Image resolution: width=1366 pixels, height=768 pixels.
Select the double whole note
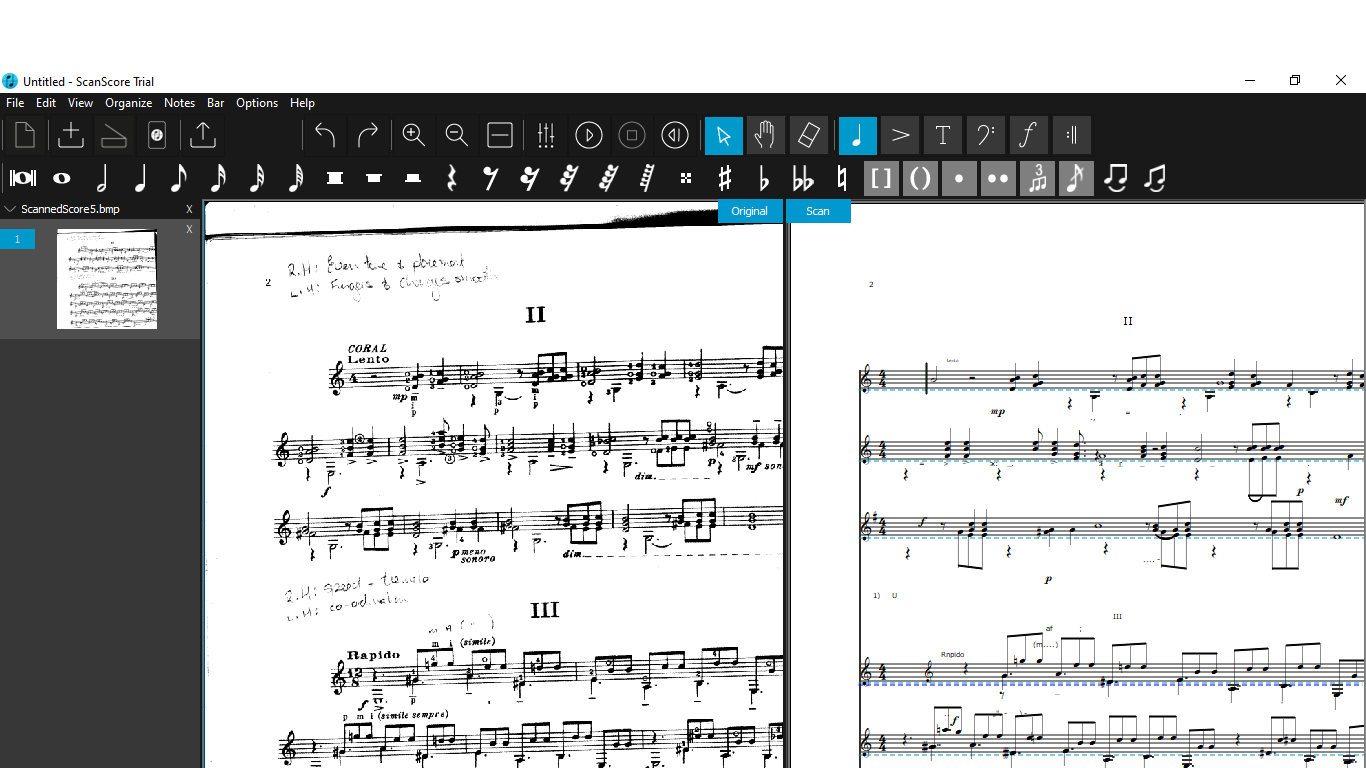pyautogui.click(x=23, y=178)
